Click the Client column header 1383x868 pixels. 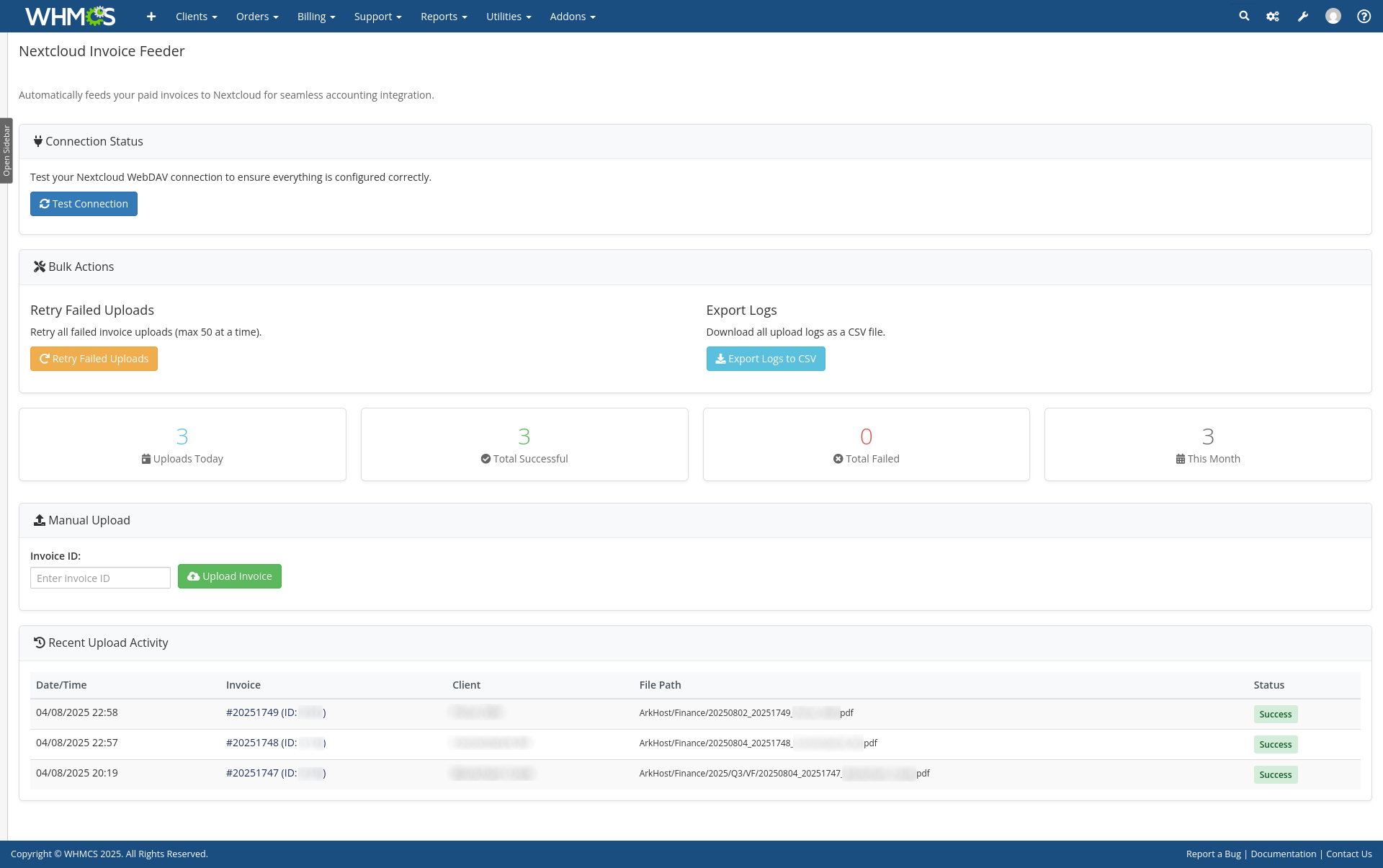466,685
